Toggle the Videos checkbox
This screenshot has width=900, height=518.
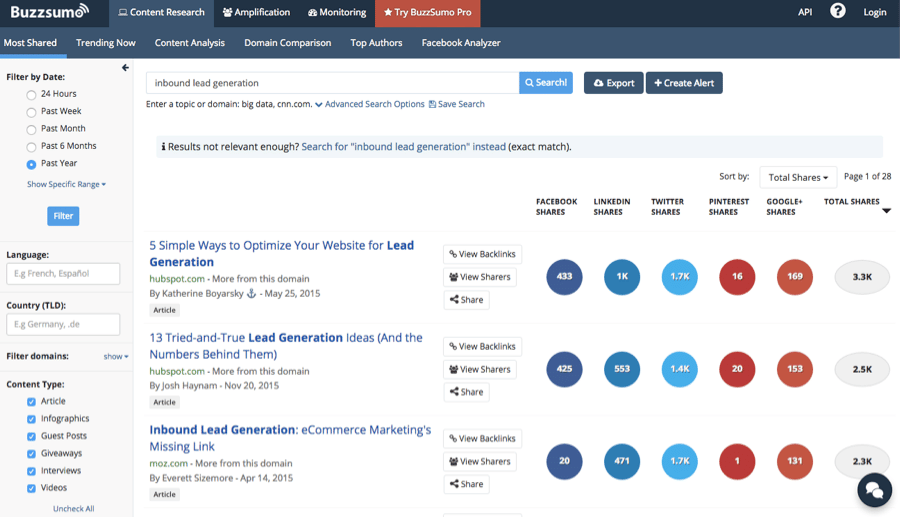click(x=32, y=488)
